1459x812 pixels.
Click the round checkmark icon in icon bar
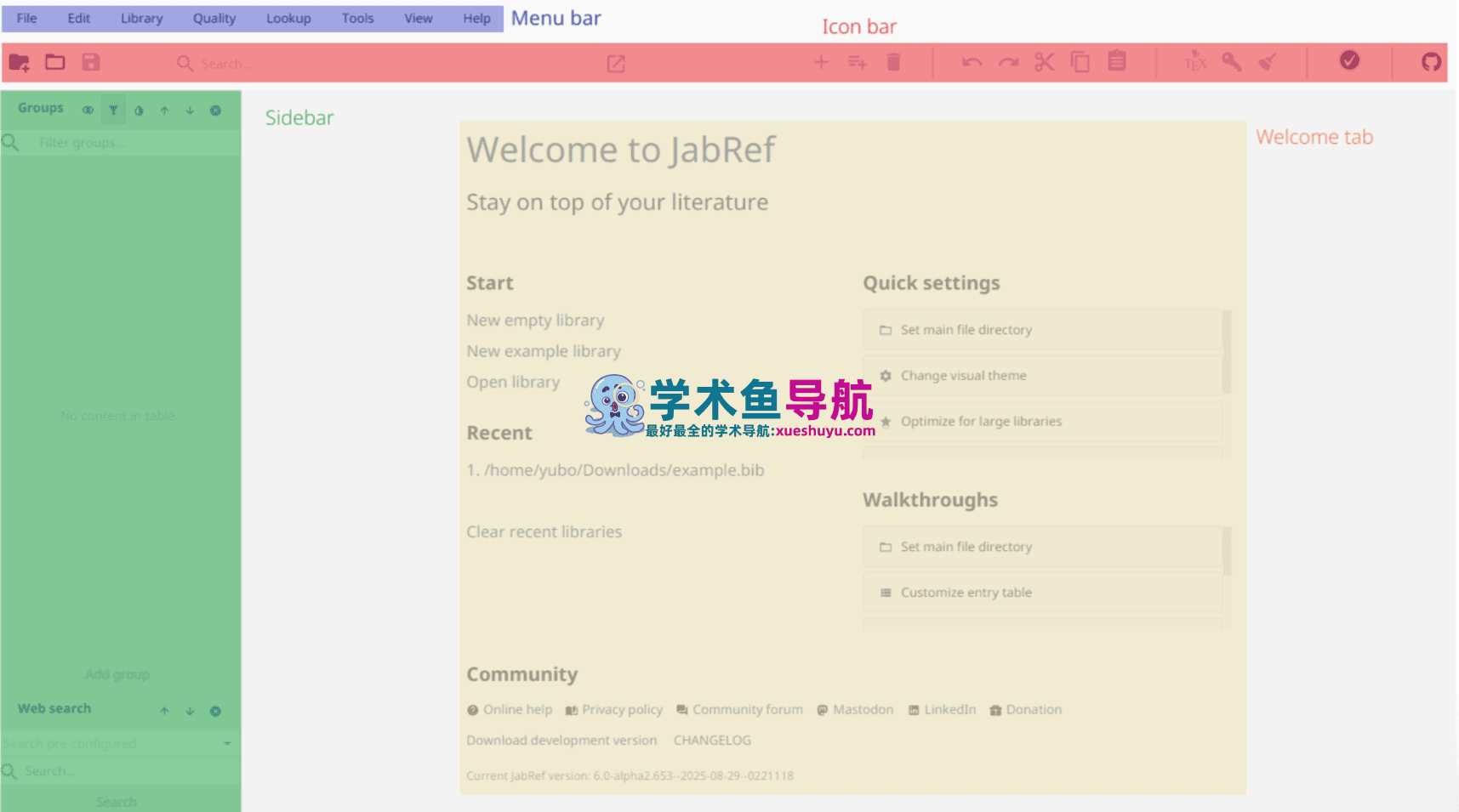(x=1349, y=60)
